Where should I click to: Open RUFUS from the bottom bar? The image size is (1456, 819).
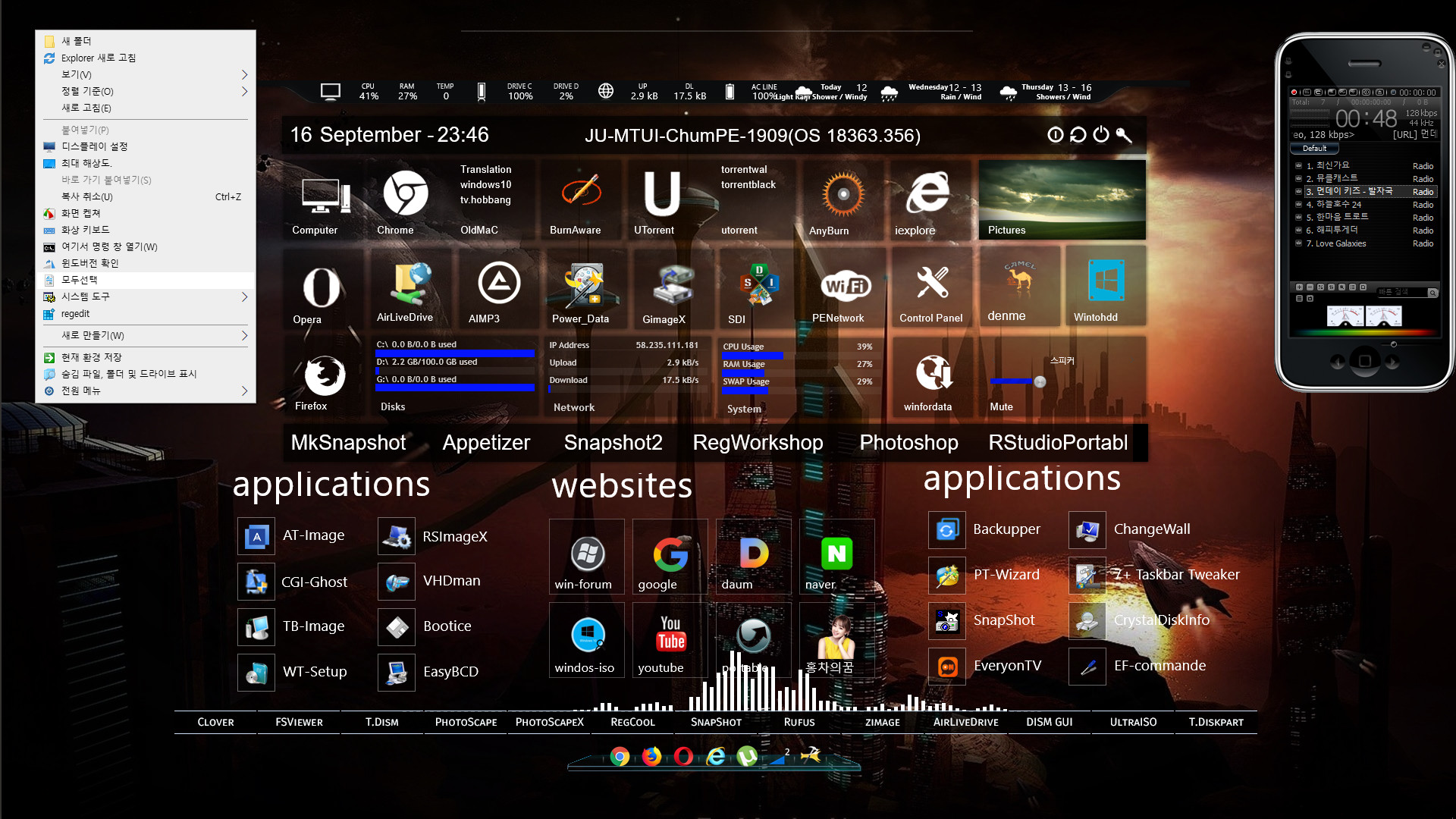click(799, 722)
